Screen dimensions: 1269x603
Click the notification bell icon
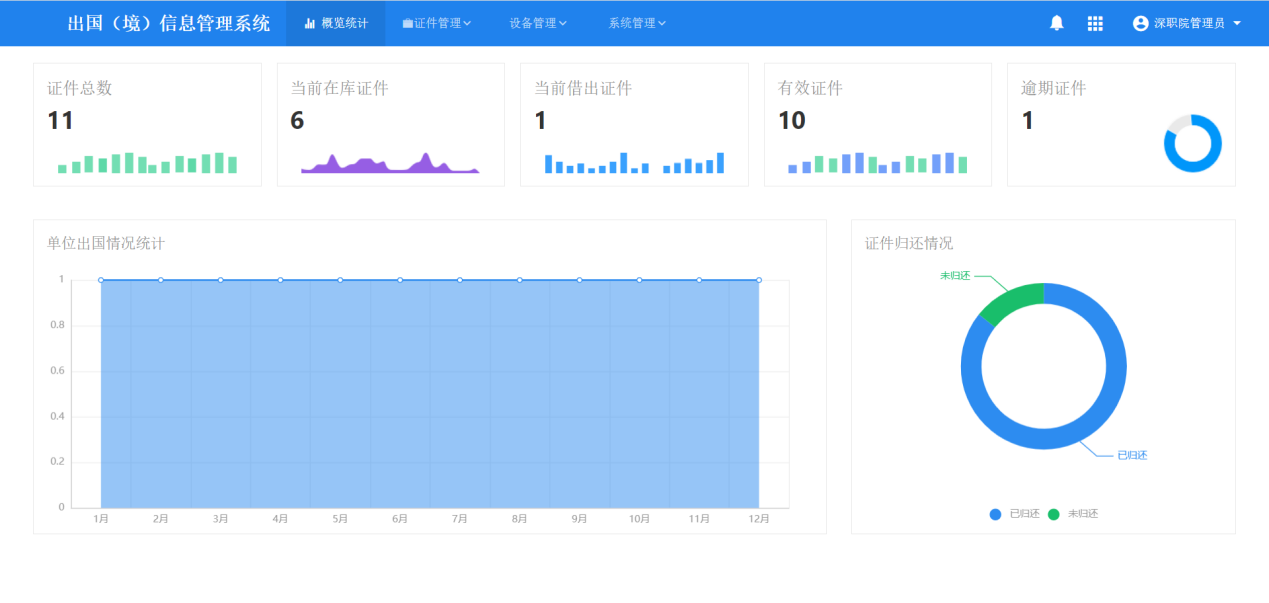pyautogui.click(x=1056, y=23)
